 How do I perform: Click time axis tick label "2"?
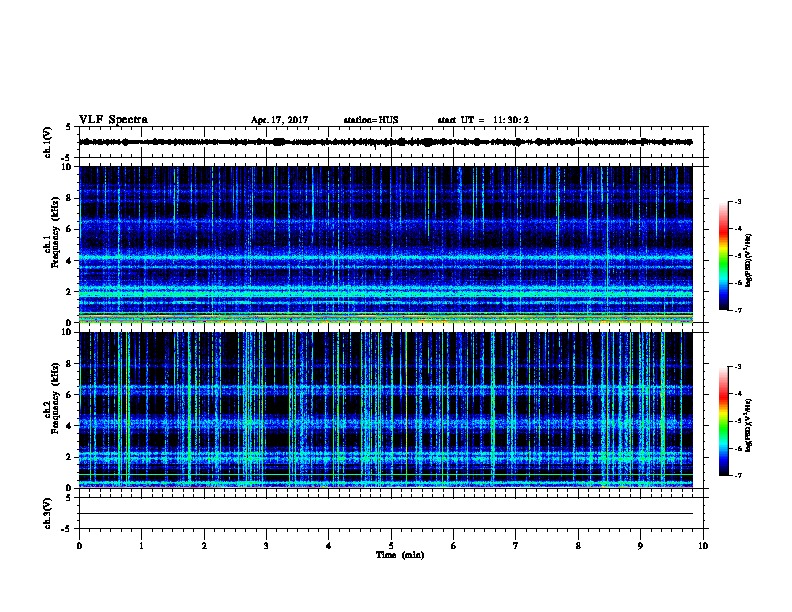pyautogui.click(x=204, y=546)
